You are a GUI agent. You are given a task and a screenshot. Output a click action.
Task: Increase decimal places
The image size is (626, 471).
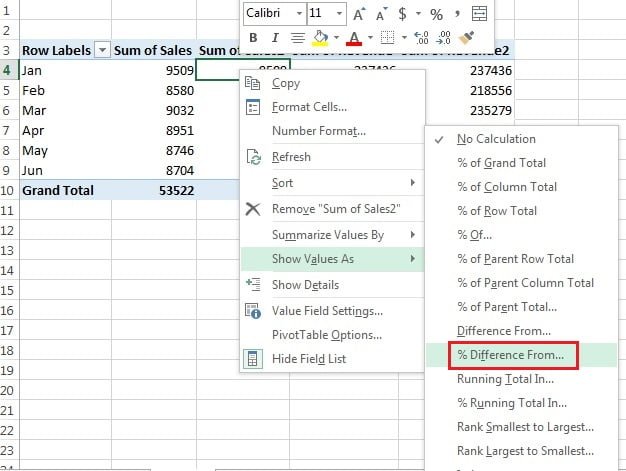click(422, 38)
